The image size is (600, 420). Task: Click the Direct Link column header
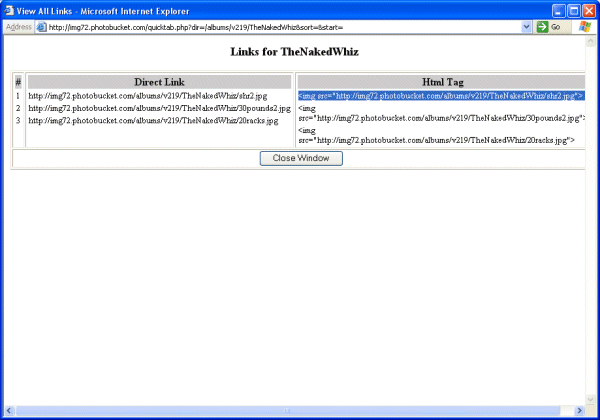tap(159, 82)
